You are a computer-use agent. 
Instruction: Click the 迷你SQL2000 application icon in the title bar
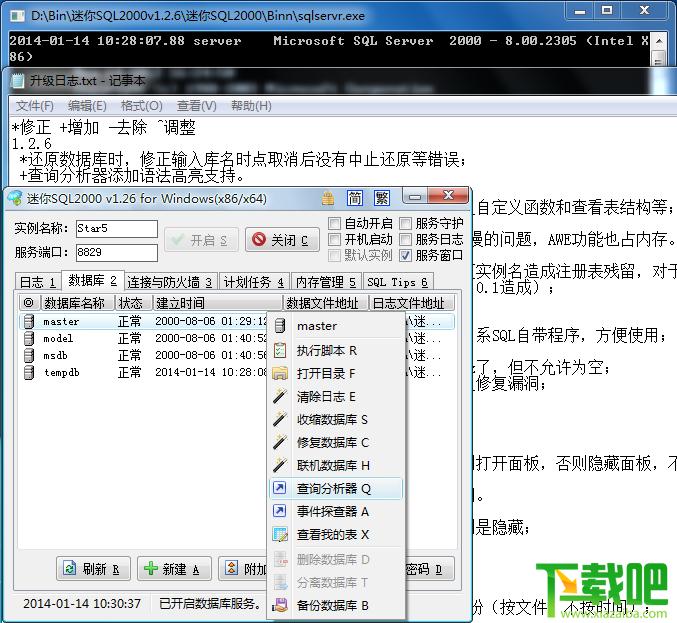click(x=15, y=198)
